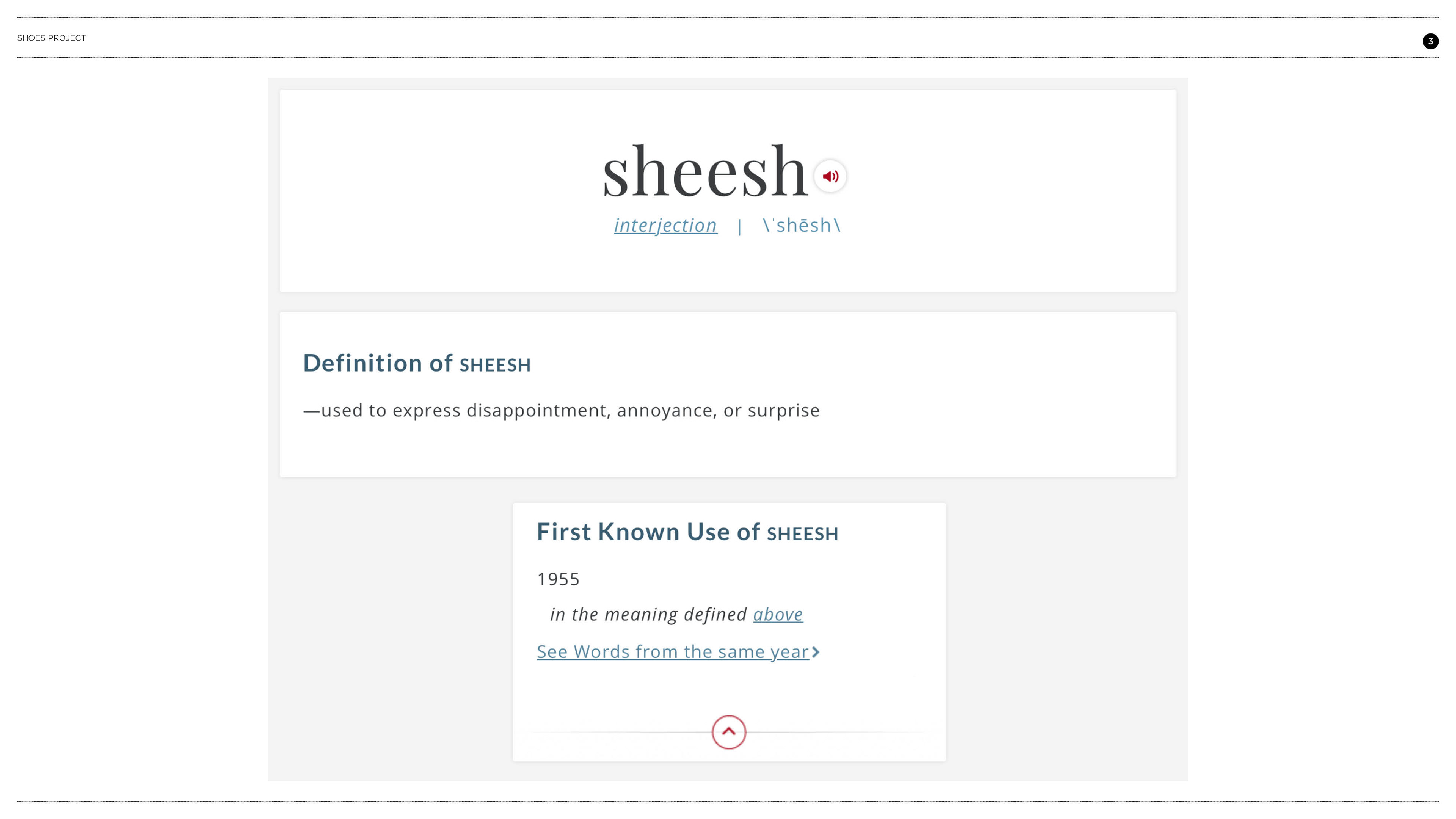Click the word 'surprise' in the definition
The height and width of the screenshot is (819, 1456).
(x=783, y=411)
